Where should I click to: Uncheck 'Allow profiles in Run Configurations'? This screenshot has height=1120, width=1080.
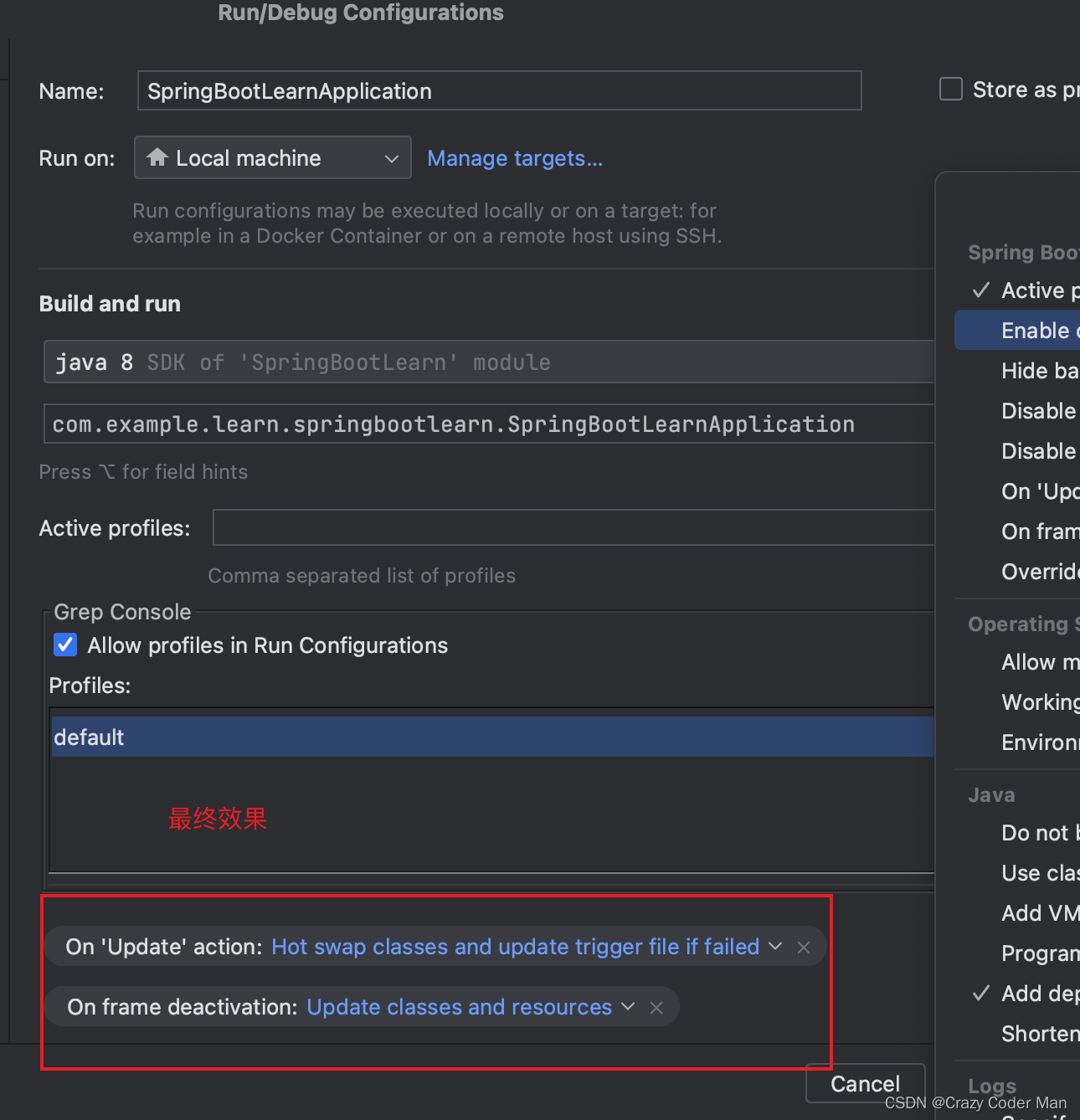pyautogui.click(x=64, y=645)
